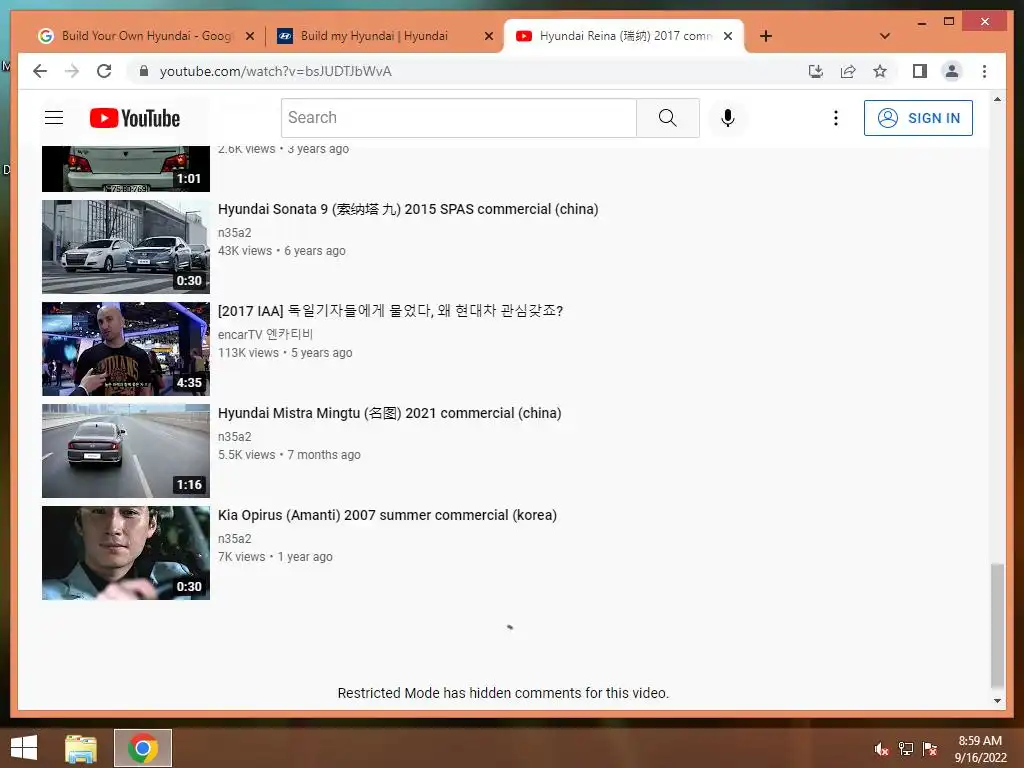Expand the tab search chevron

(x=885, y=36)
